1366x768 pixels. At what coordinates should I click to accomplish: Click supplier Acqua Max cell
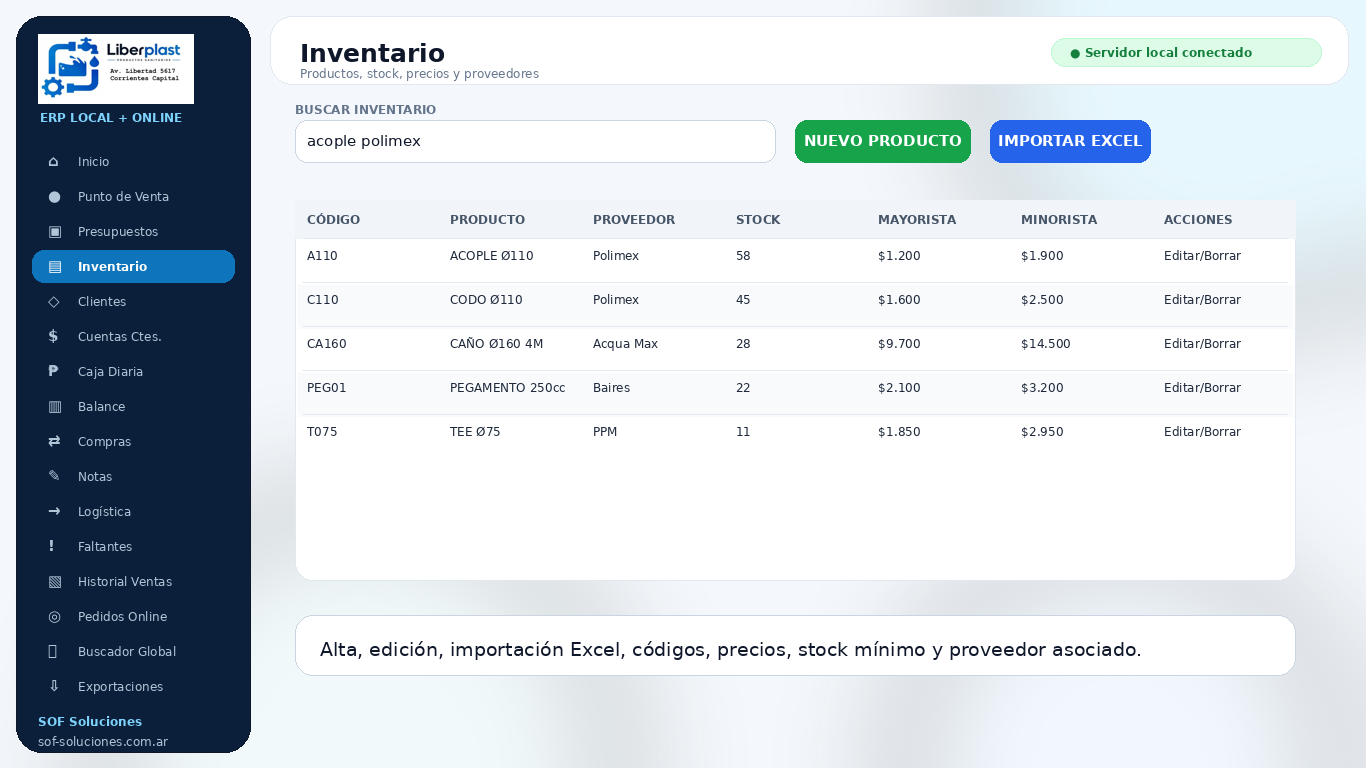point(625,344)
